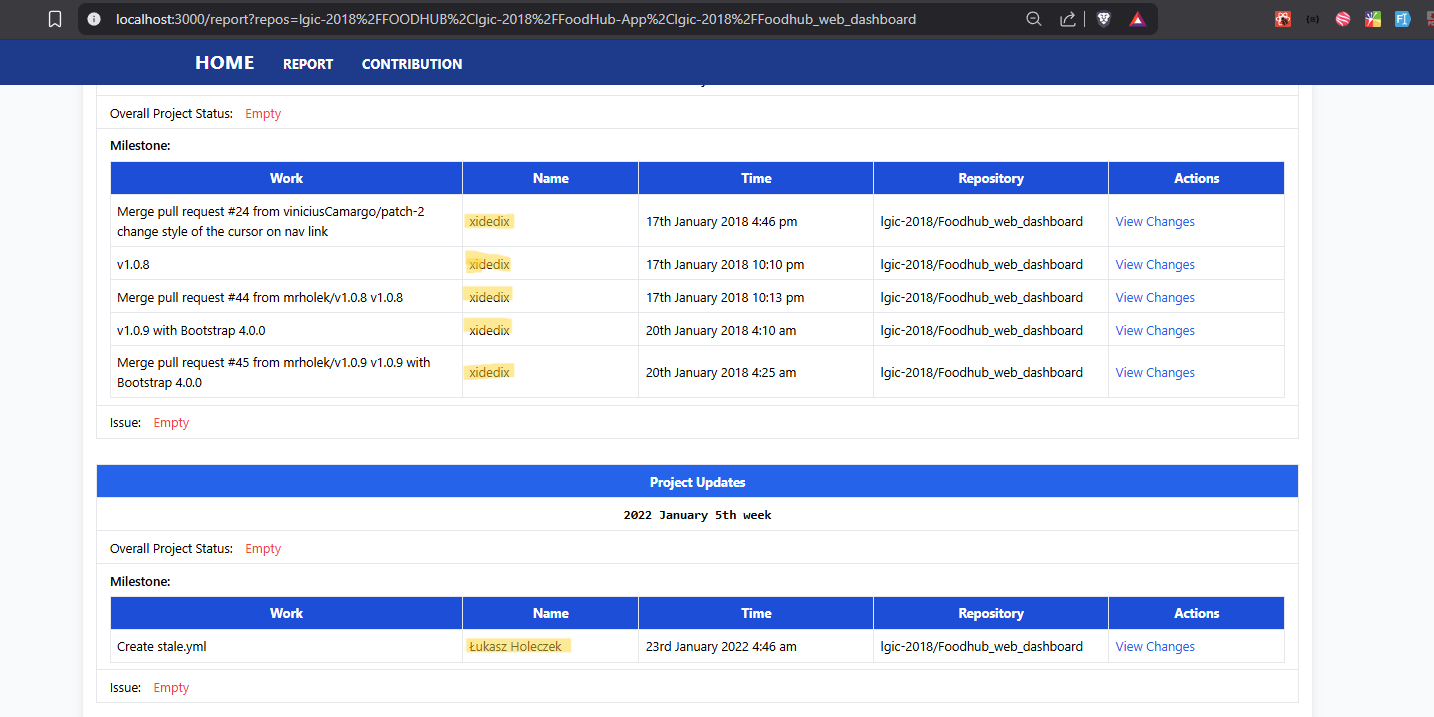The image size is (1434, 717).
Task: Click the bookmark icon left of address bar
Action: coord(55,19)
